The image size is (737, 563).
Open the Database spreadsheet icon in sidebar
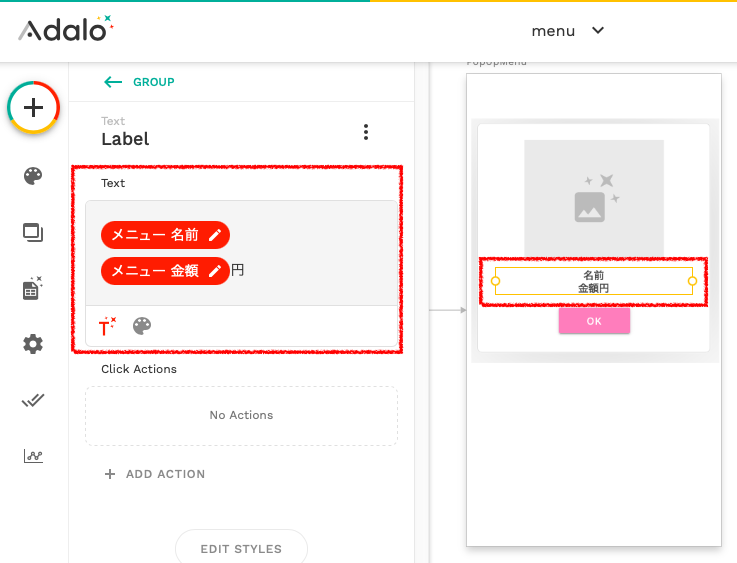pos(32,288)
